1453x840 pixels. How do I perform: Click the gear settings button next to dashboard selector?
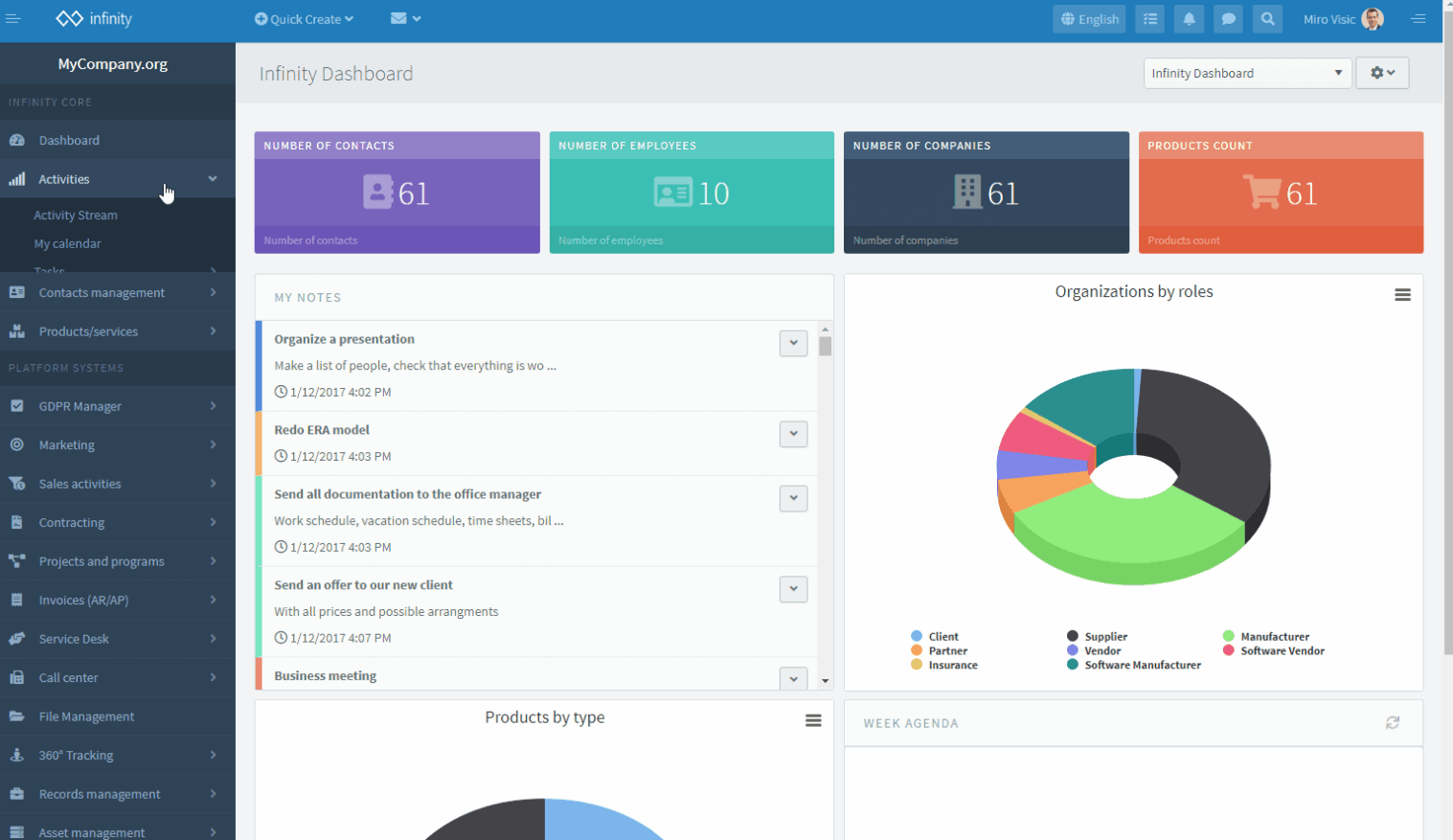coord(1382,73)
